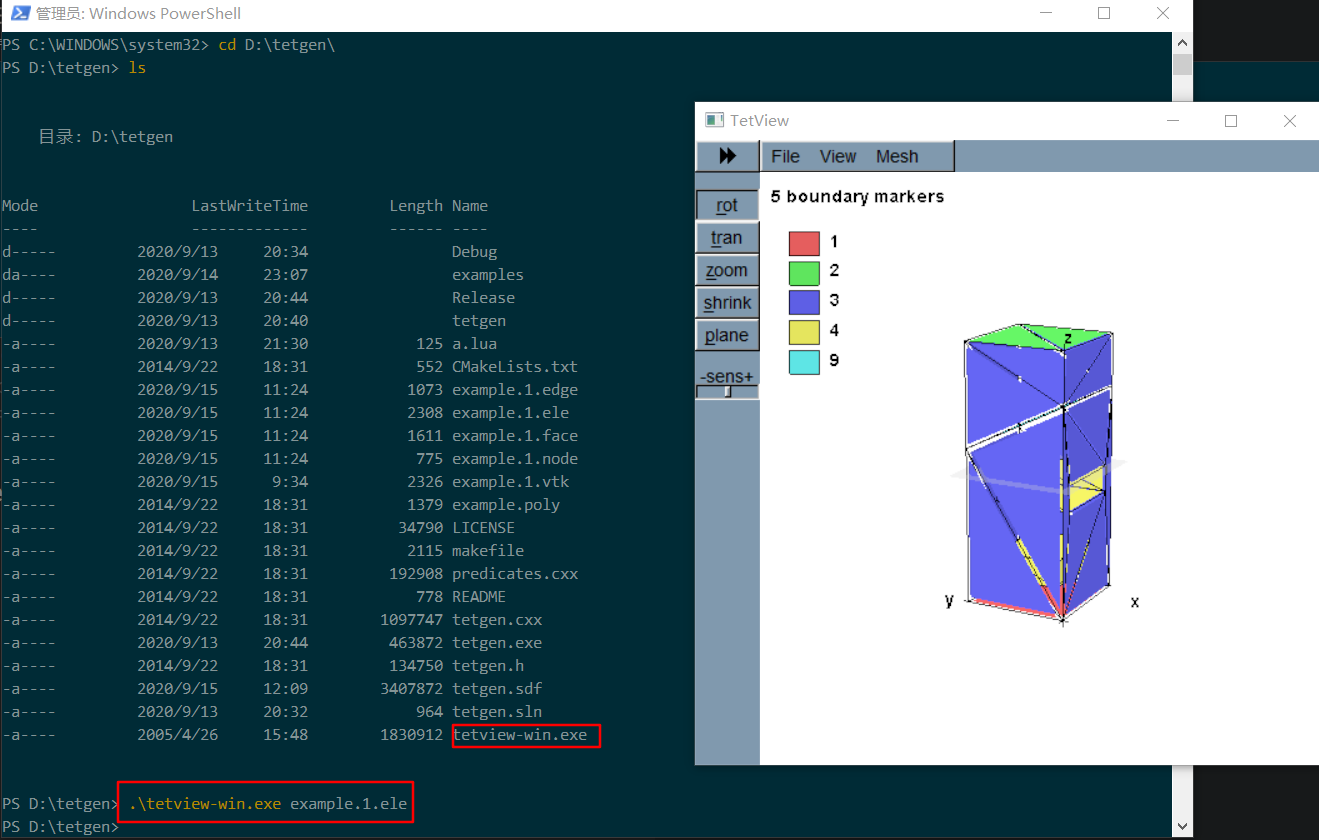Click 'README' in the file listing

tap(479, 596)
